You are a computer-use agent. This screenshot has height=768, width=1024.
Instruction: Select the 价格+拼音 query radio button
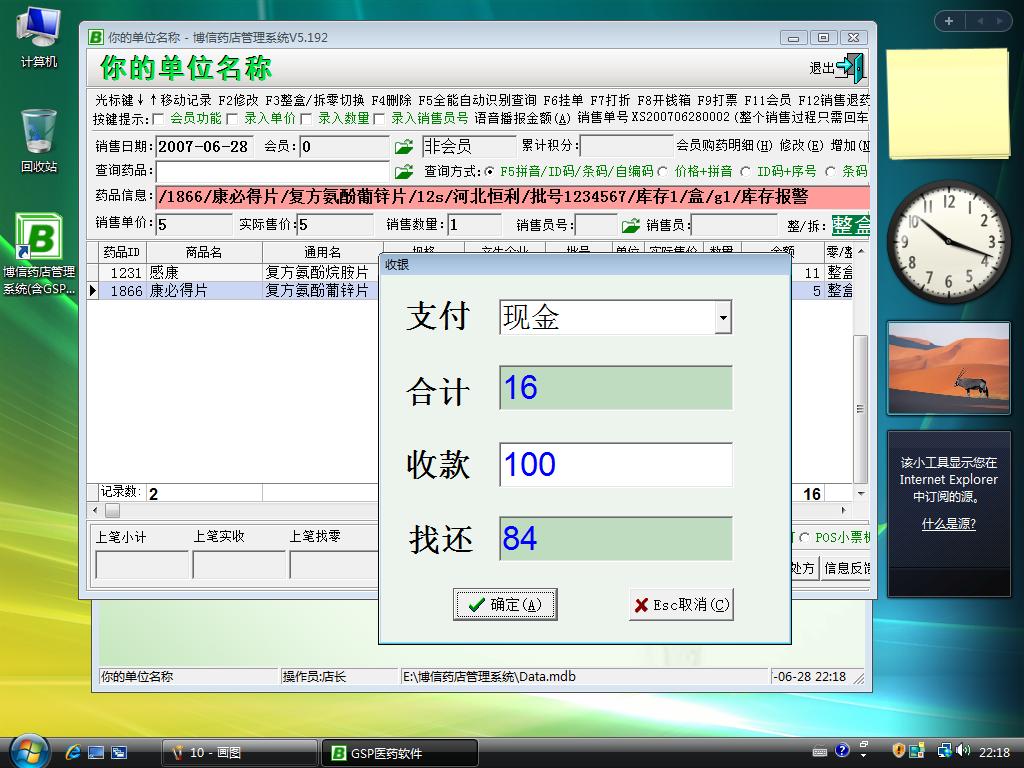point(662,172)
